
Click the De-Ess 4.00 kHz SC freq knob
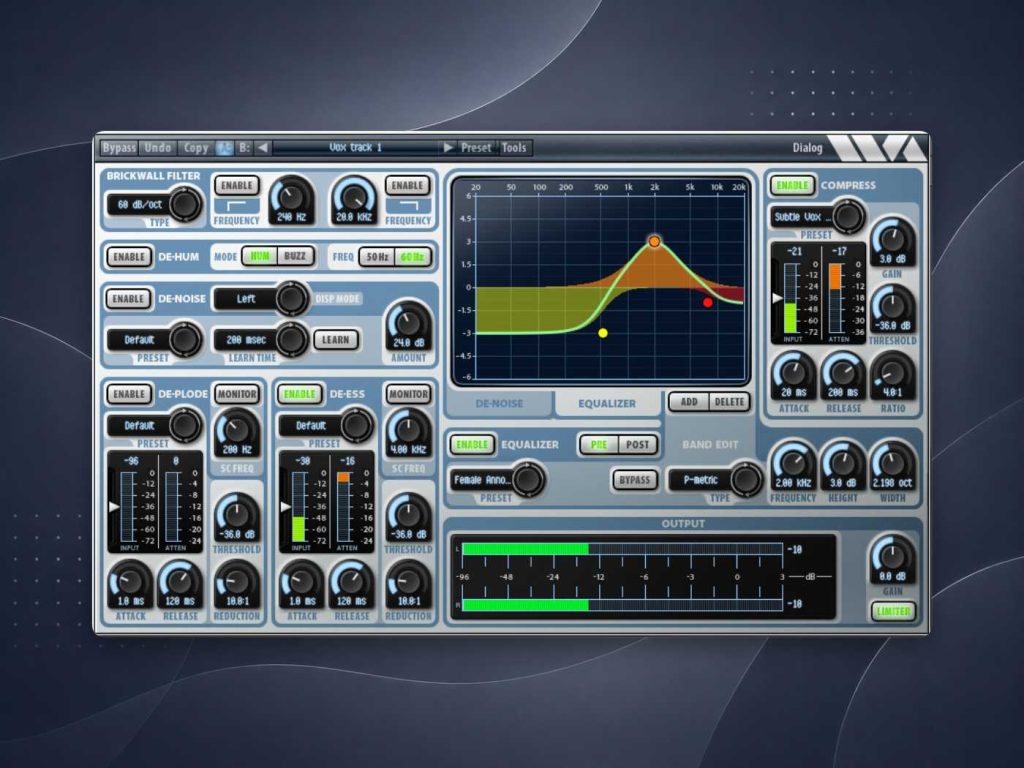click(408, 434)
